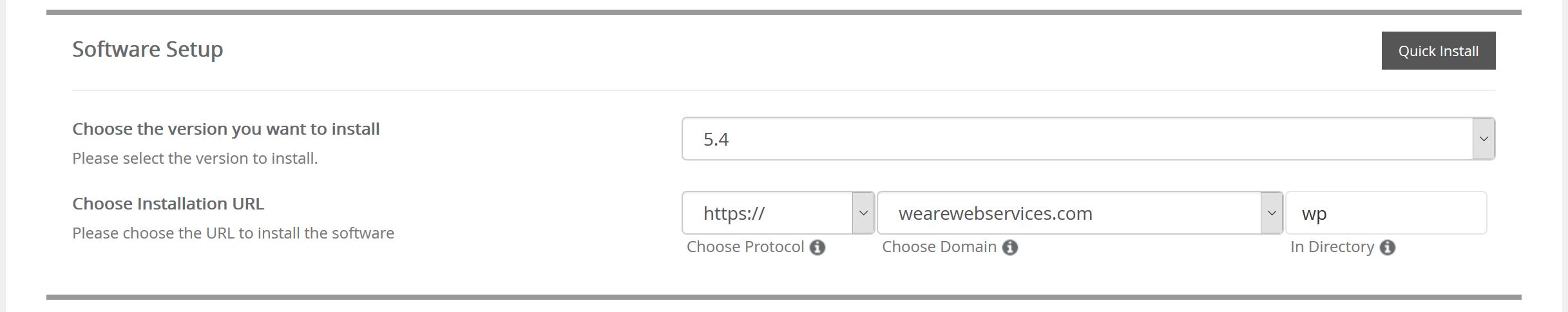This screenshot has height=312, width=1568.
Task: Click the 'Please select the version to install' text
Action: point(195,158)
